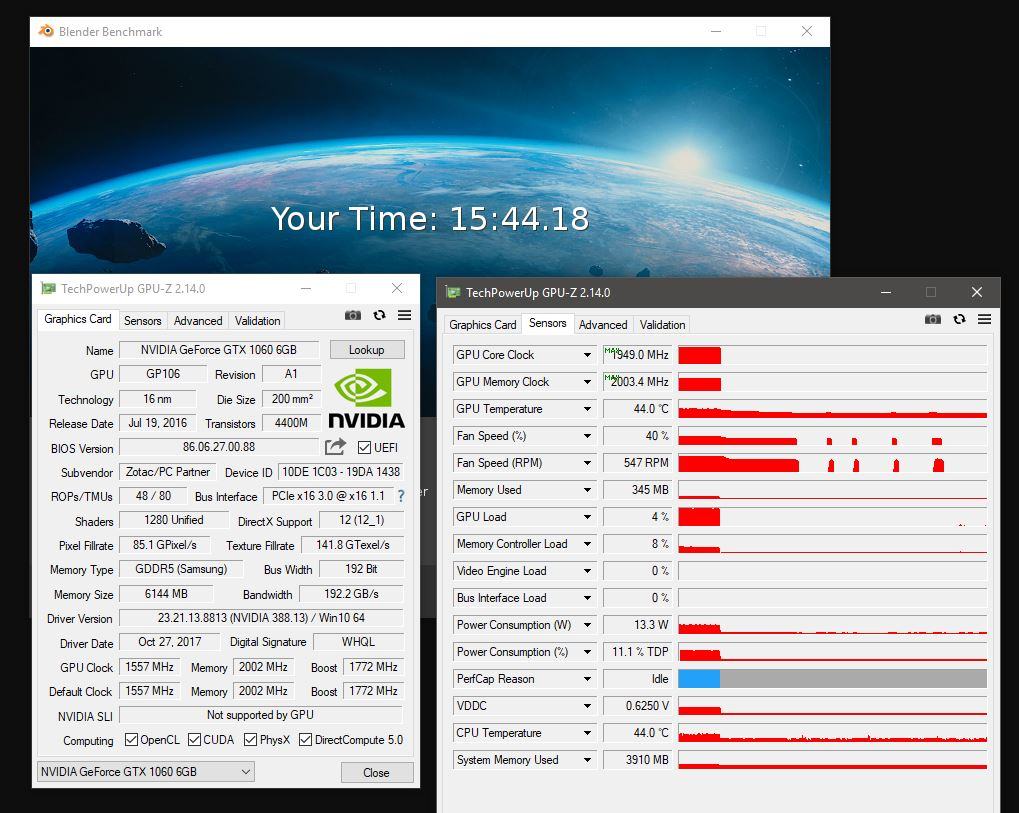Click the CPU Temperature history graph
Screen dimensions: 1019x813
point(832,733)
